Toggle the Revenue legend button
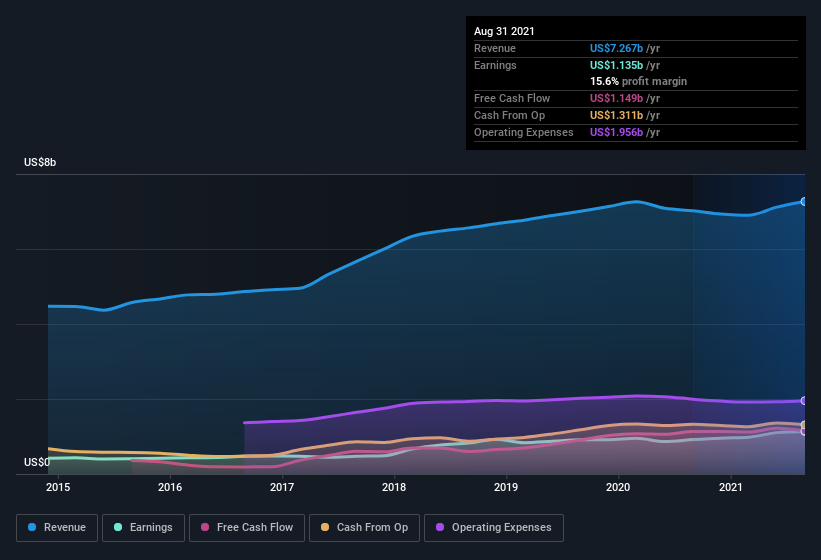The width and height of the screenshot is (821, 560). 57,528
